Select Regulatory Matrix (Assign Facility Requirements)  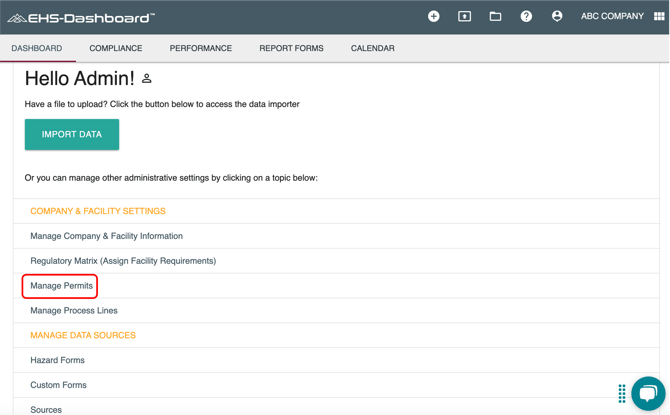(123, 261)
